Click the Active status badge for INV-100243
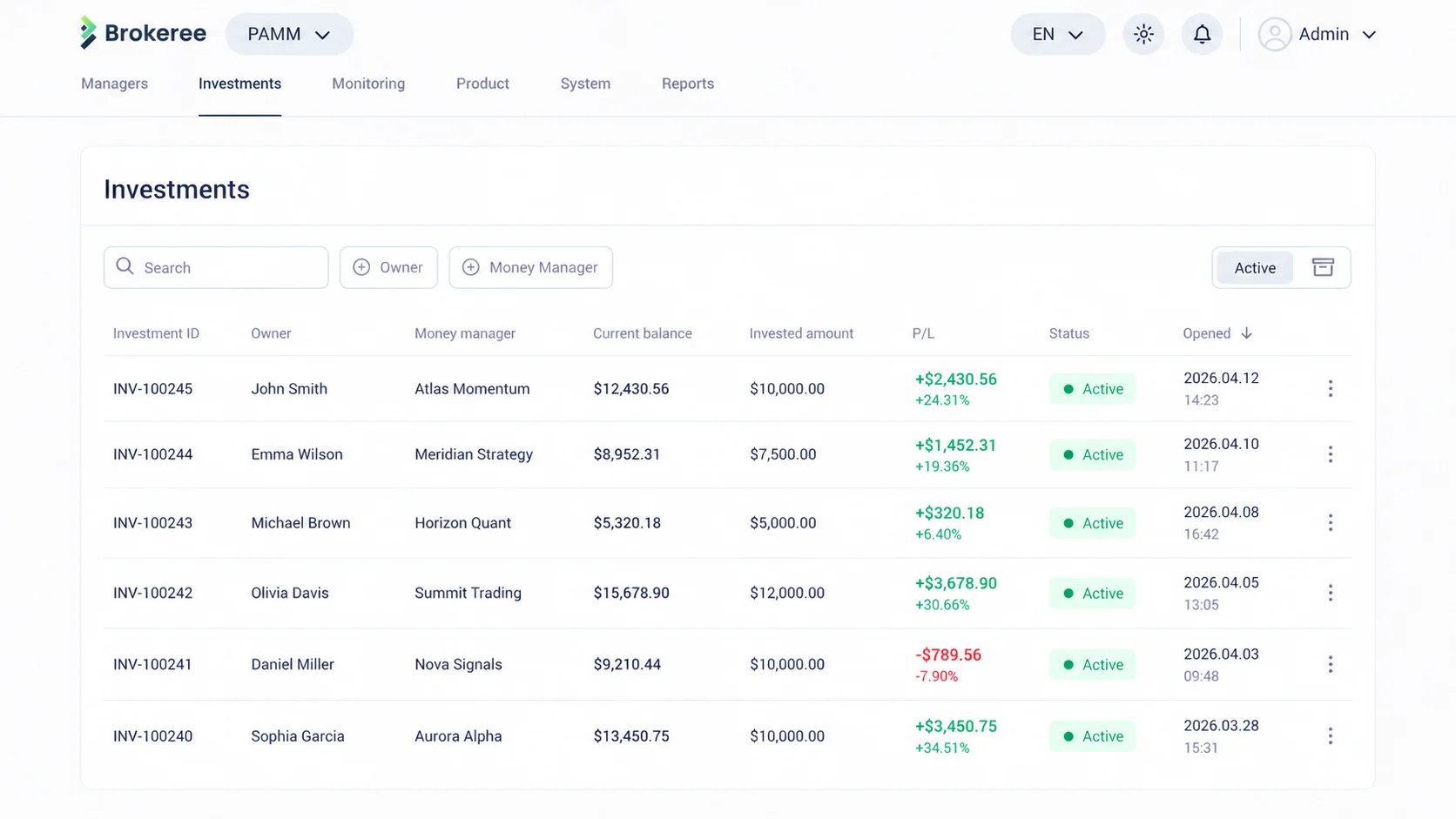 click(1093, 523)
